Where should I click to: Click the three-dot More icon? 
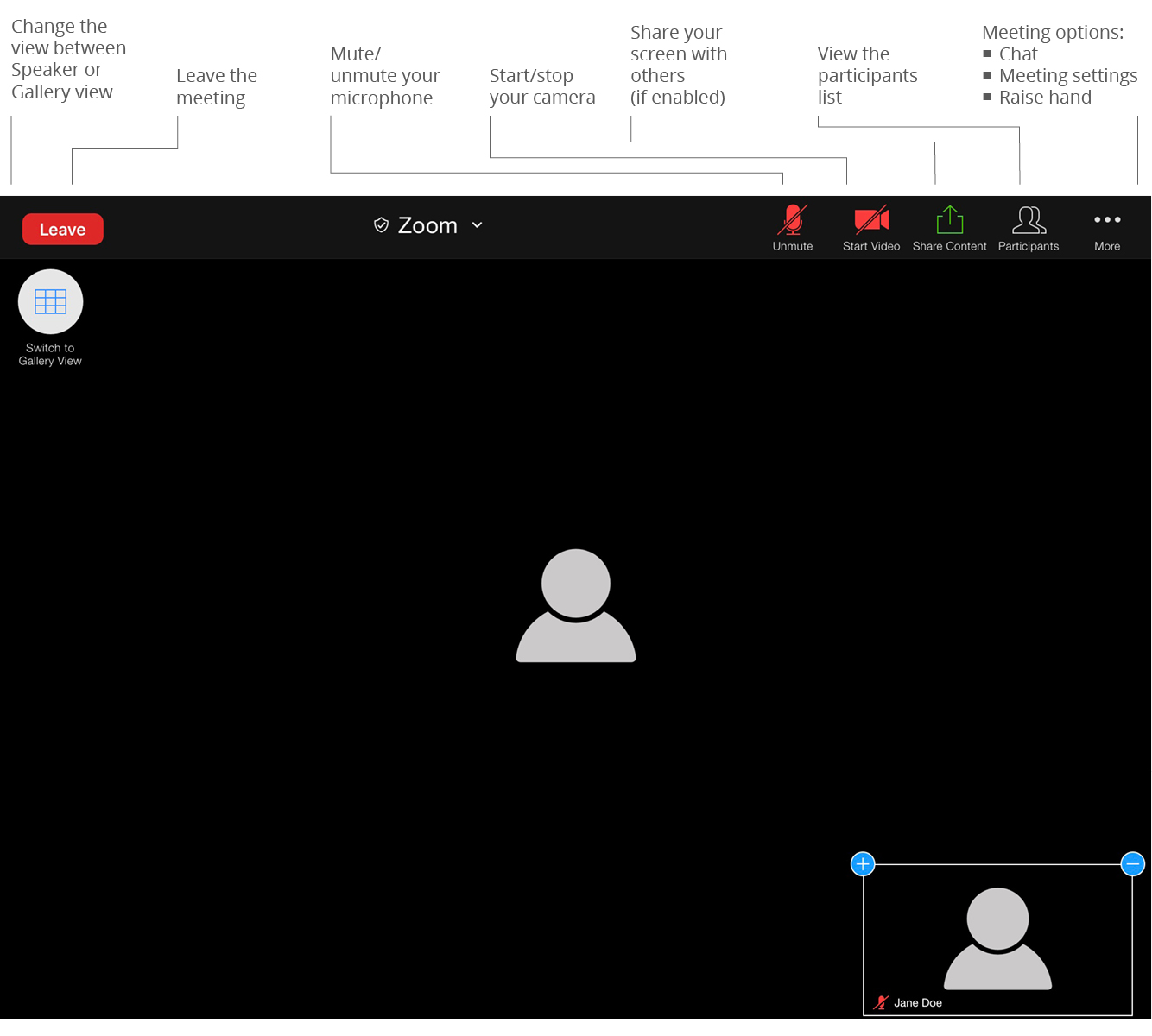tap(1107, 220)
